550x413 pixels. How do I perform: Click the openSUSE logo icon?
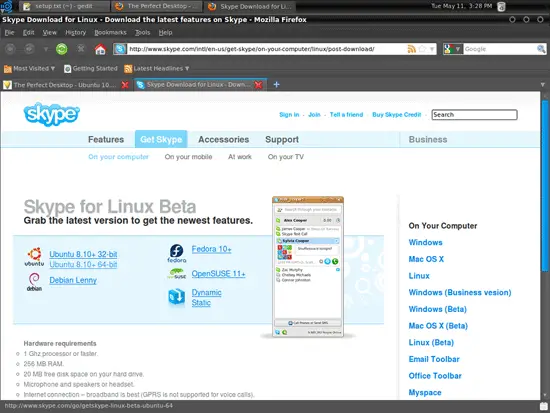176,274
